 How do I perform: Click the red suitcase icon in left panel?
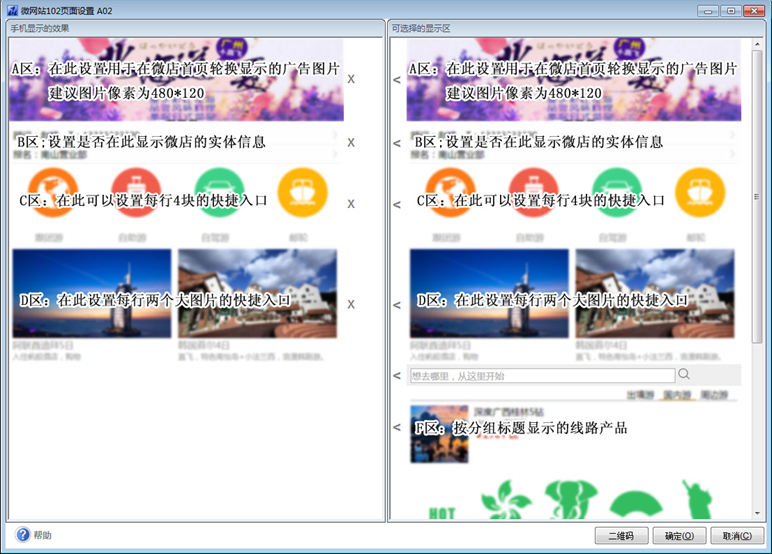click(x=136, y=193)
